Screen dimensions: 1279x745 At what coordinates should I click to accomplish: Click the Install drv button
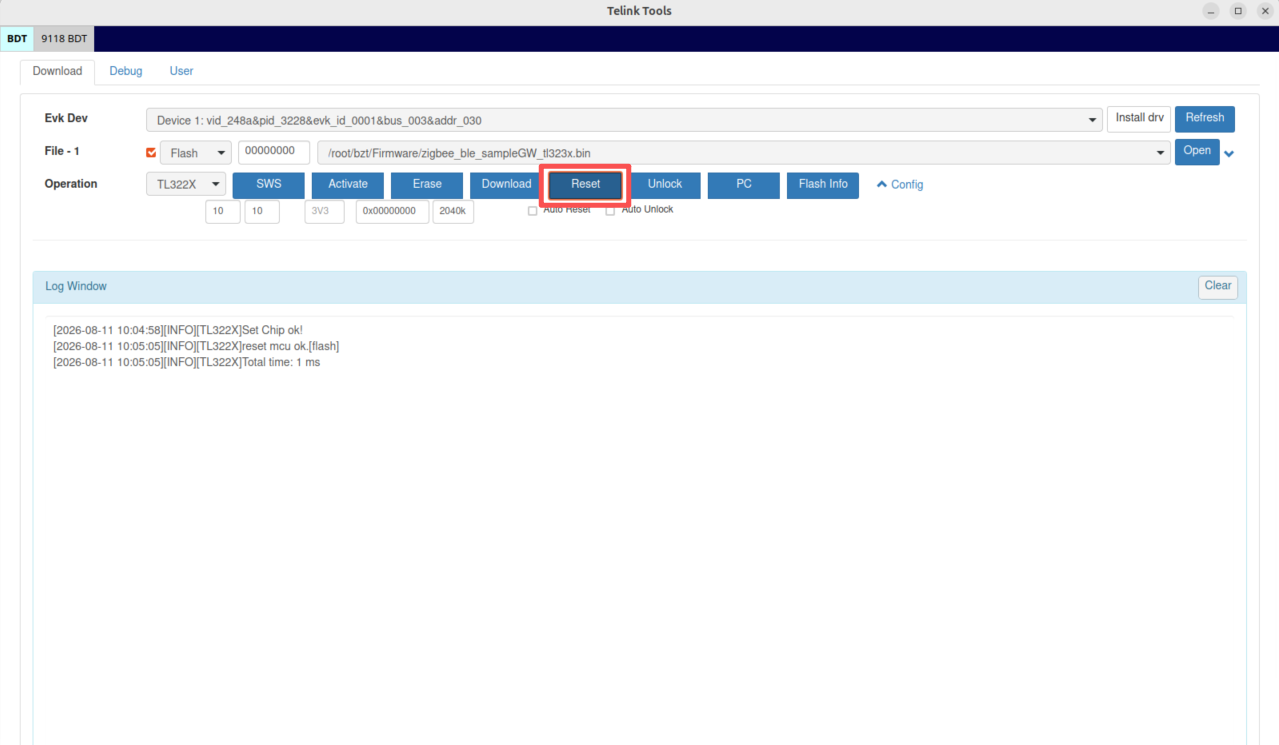pos(1139,118)
